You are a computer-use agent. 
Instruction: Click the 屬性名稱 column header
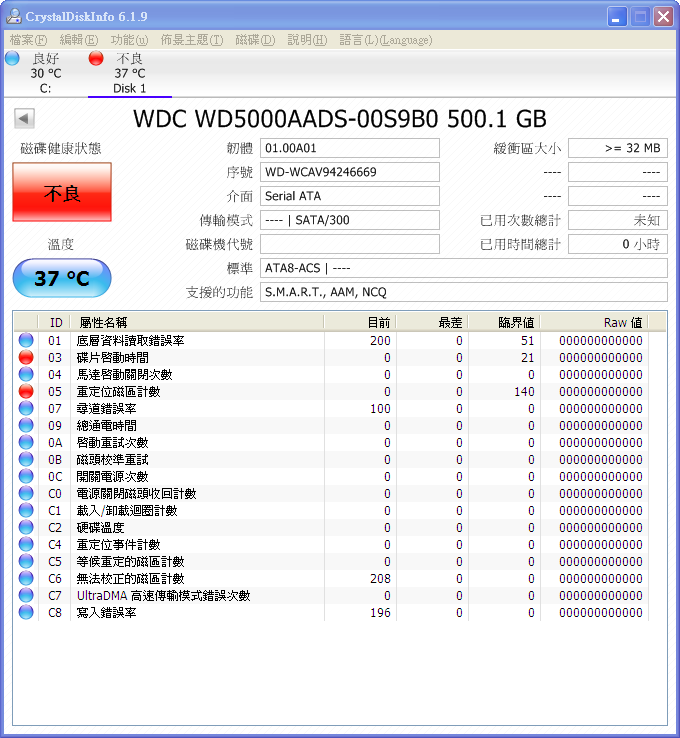[197, 322]
